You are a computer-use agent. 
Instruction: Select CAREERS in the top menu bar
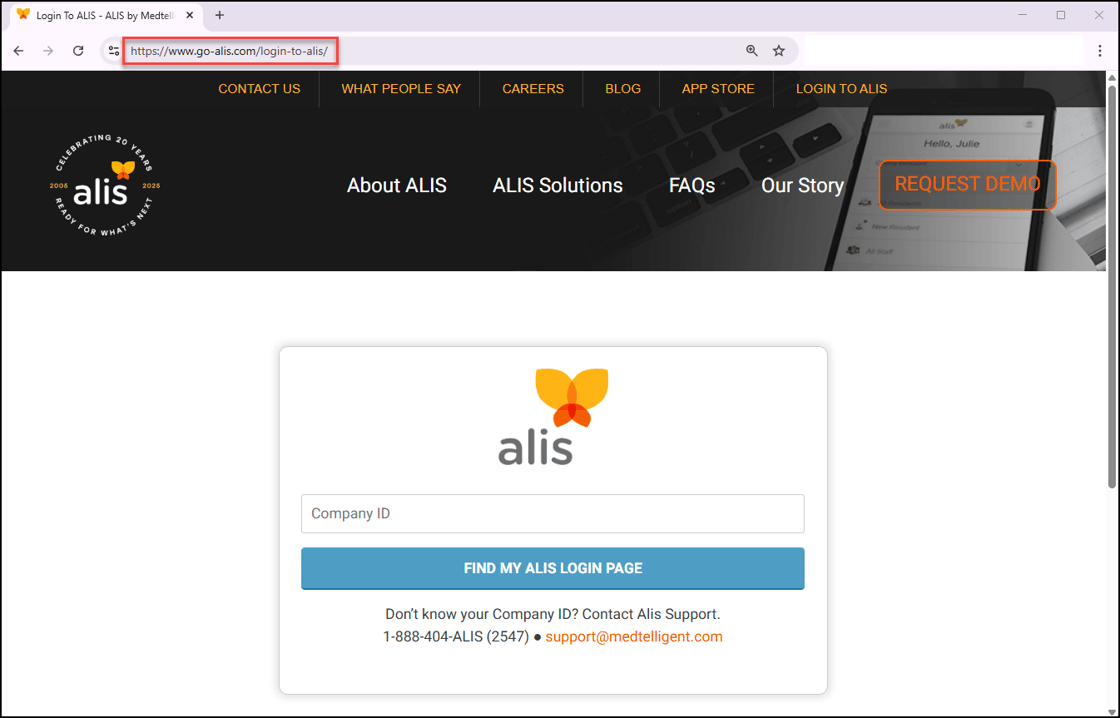533,89
